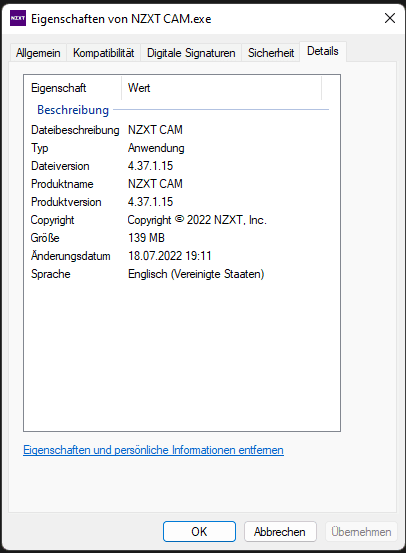Click the NZXT CAM icon in the title bar
406x553 pixels.
point(18,18)
